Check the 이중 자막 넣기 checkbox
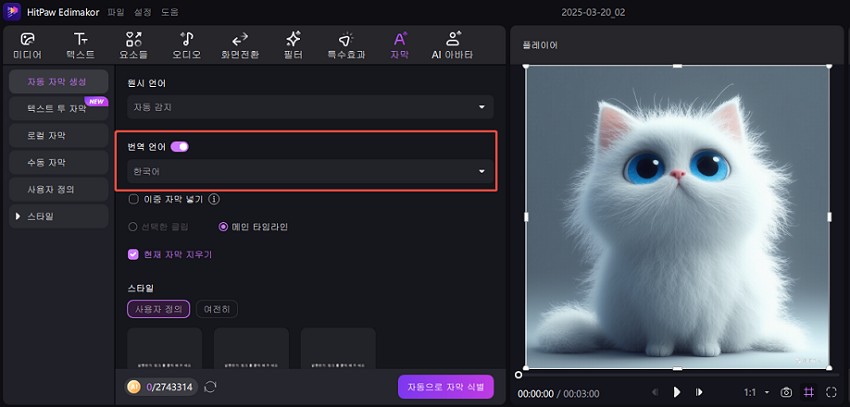Image resolution: width=850 pixels, height=407 pixels. coord(133,199)
